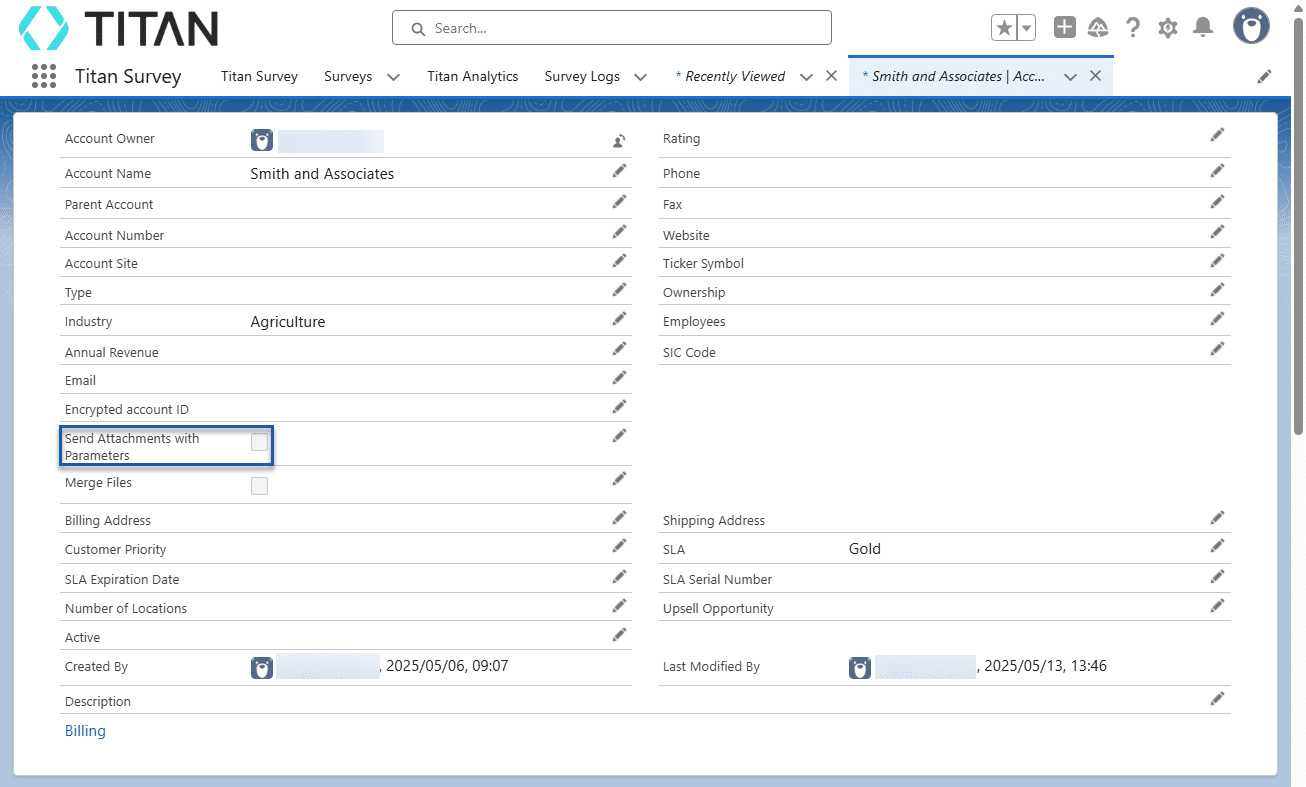The width and height of the screenshot is (1306, 787).
Task: Edit the Annual Revenue field
Action: coord(619,349)
